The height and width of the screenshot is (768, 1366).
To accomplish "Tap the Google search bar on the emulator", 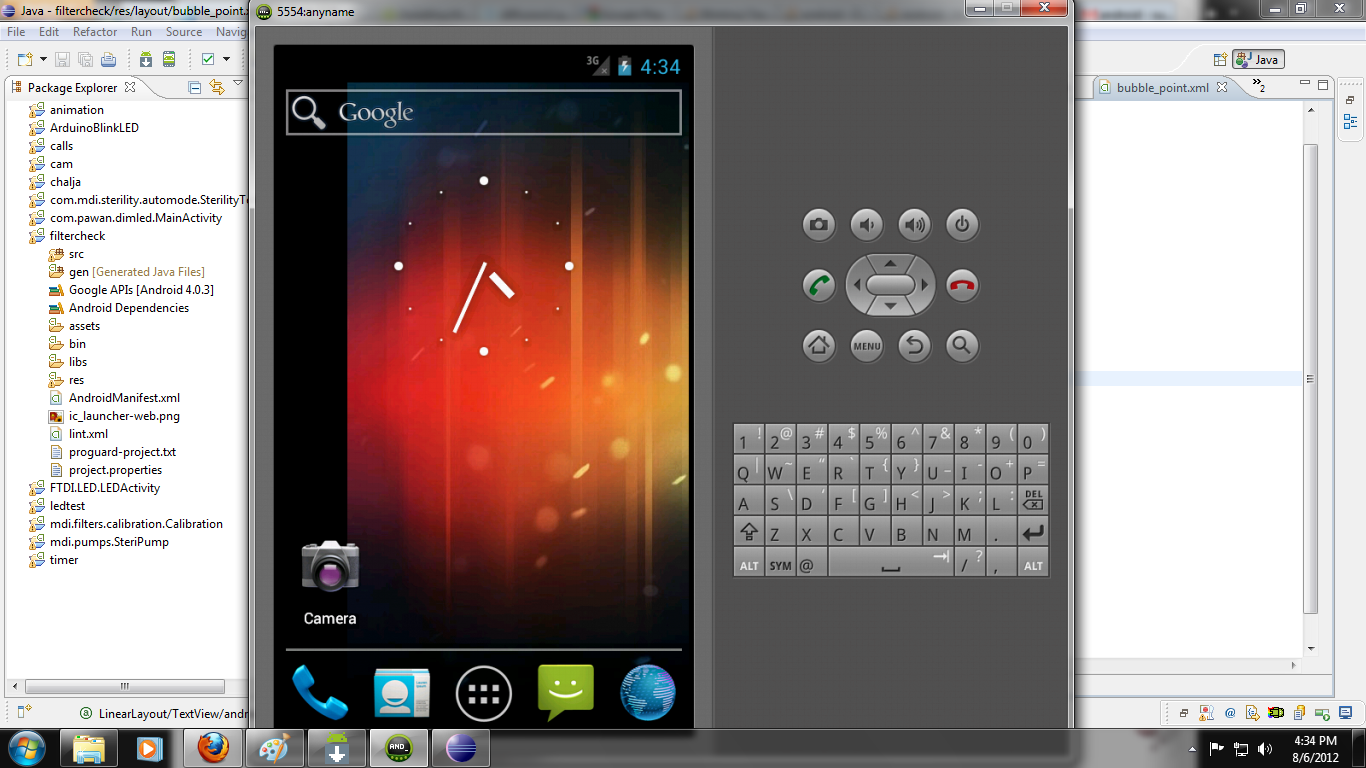I will [x=484, y=112].
